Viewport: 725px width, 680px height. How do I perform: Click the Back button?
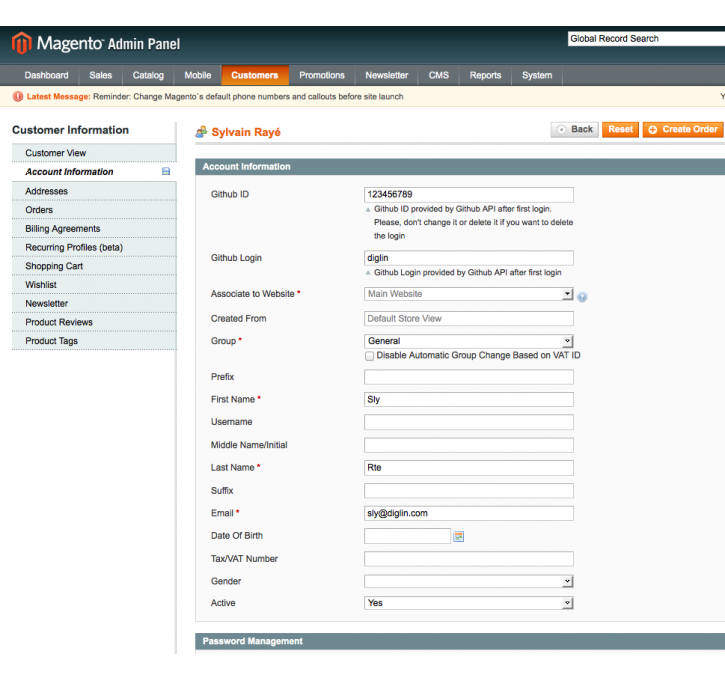[575, 130]
